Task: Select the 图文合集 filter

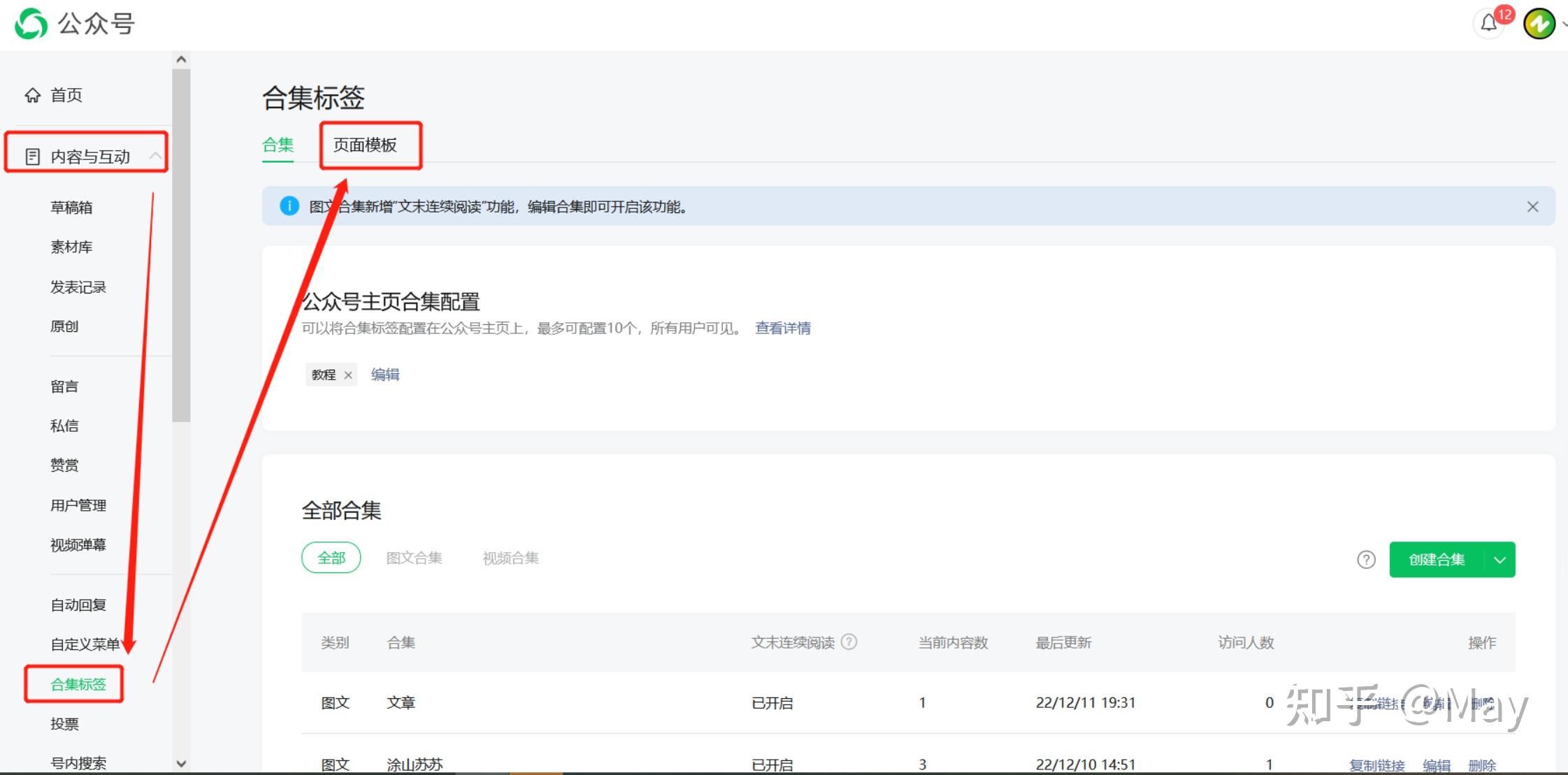Action: pyautogui.click(x=414, y=558)
